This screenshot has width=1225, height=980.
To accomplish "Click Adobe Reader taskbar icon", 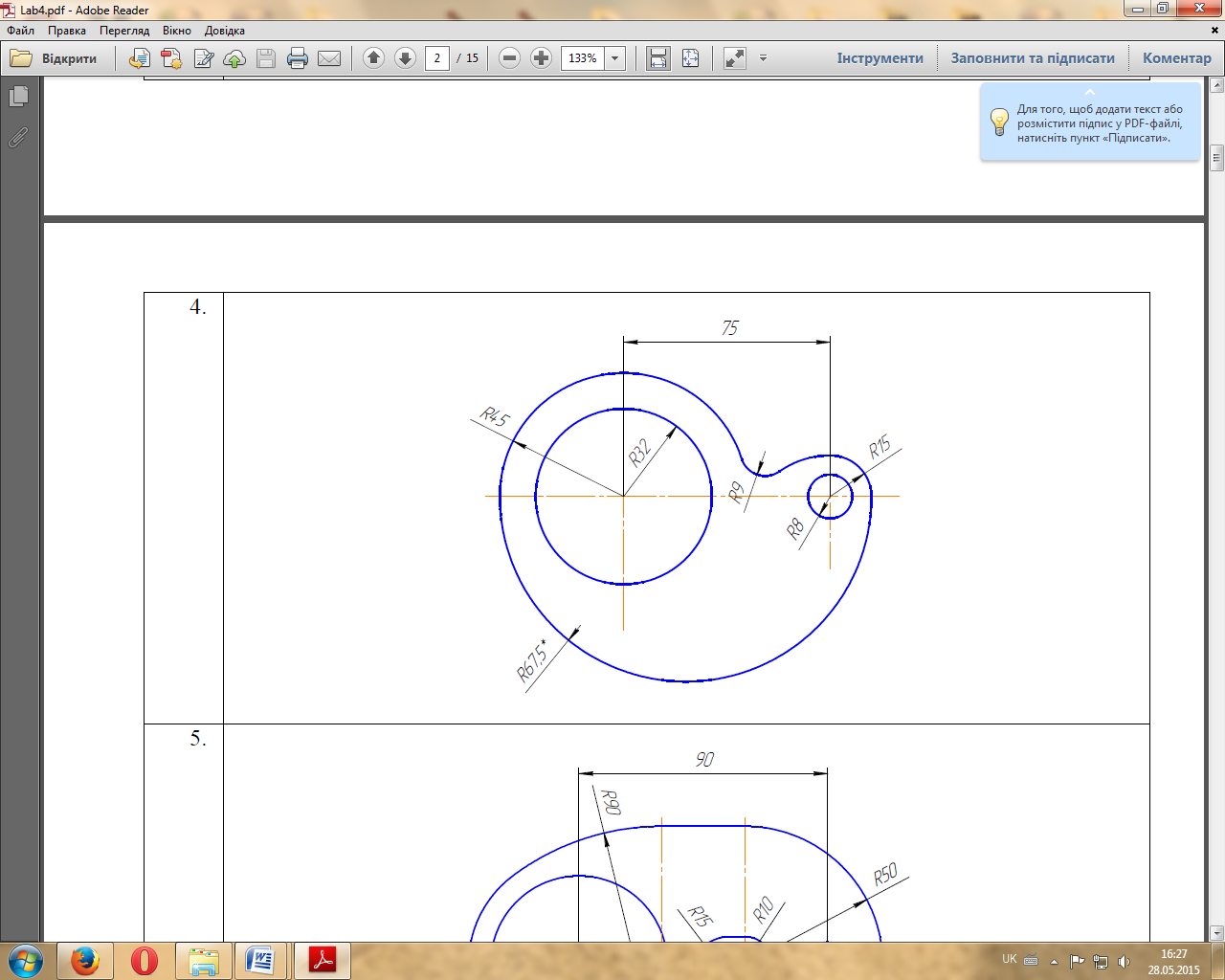I will 322,961.
